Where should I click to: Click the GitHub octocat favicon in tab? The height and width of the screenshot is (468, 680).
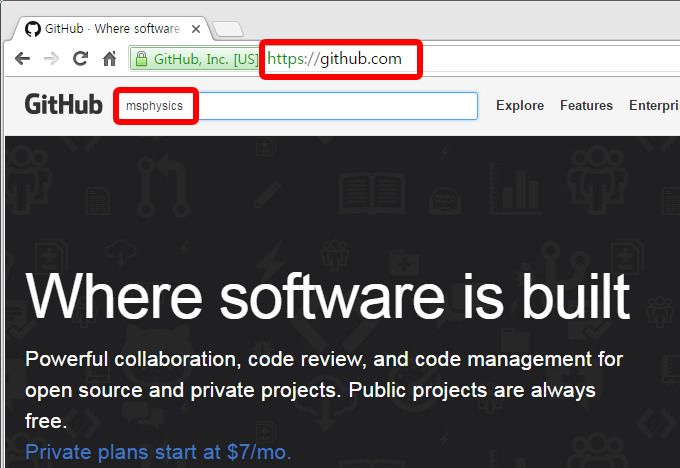(x=33, y=29)
